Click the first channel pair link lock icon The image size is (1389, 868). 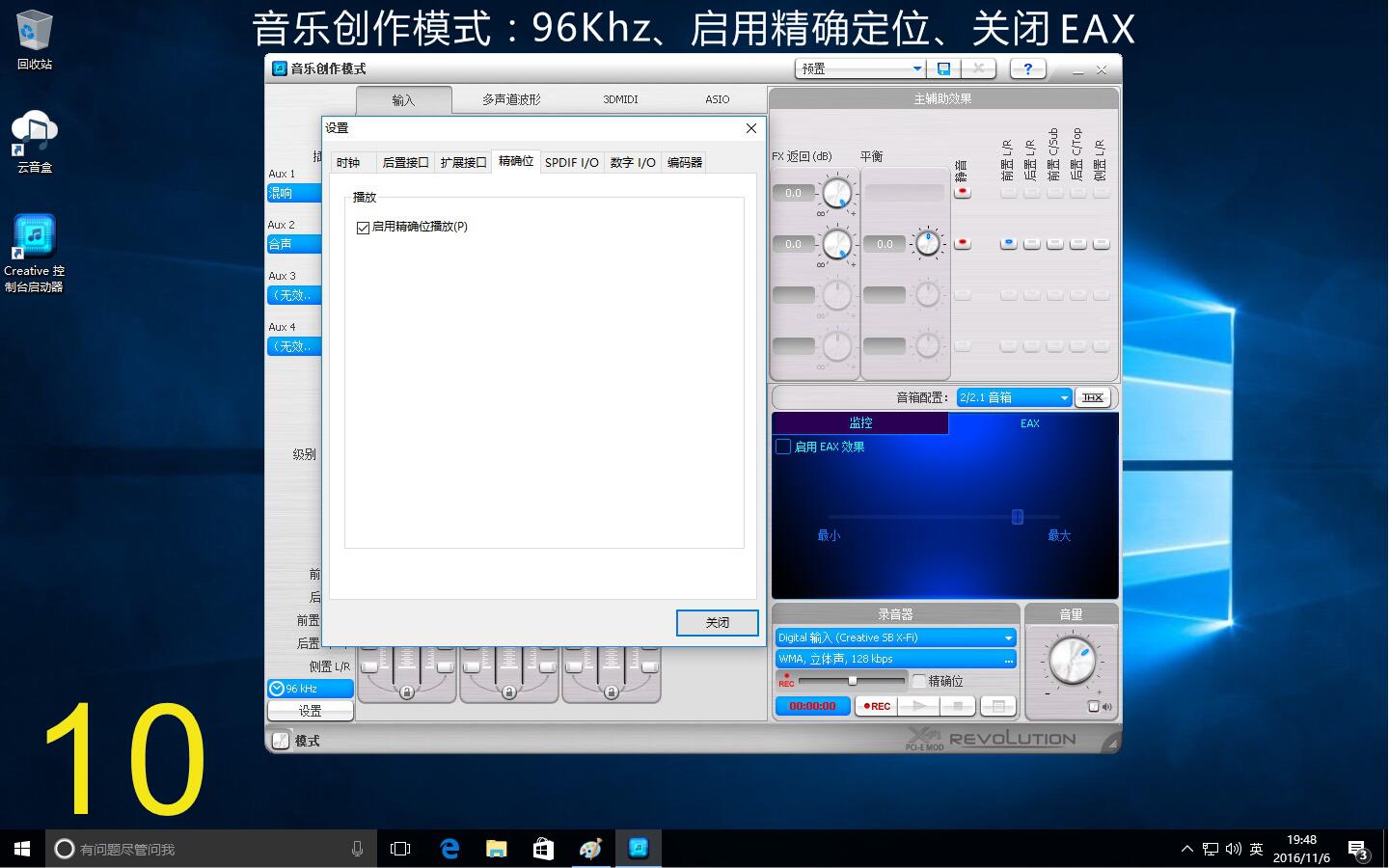(x=406, y=692)
